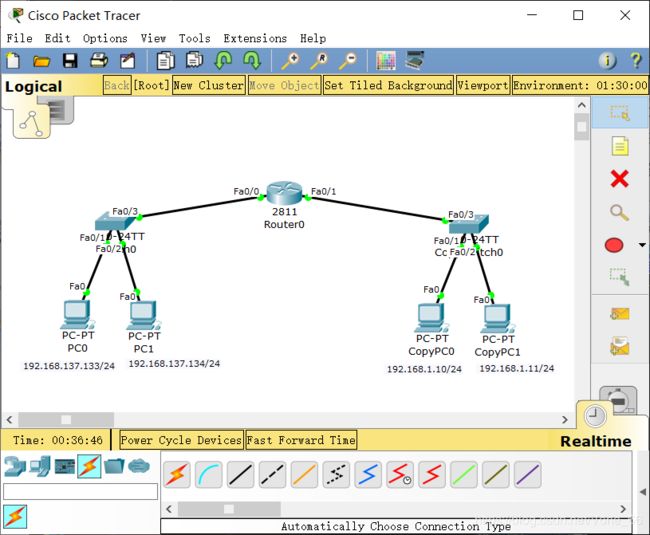Choose the Copper Straight-Through cable
The height and width of the screenshot is (535, 650).
tap(240, 474)
